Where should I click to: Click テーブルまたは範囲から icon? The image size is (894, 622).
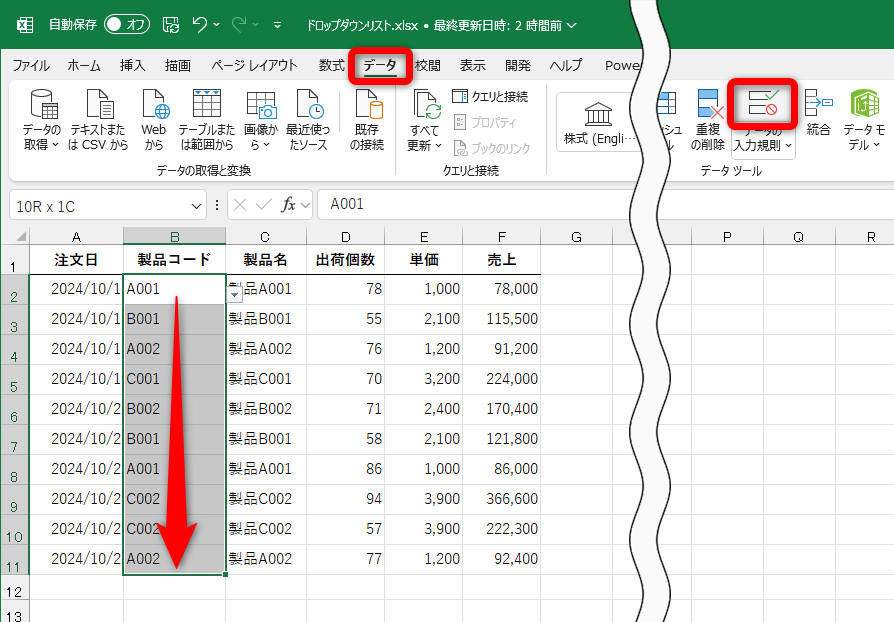coord(207,104)
